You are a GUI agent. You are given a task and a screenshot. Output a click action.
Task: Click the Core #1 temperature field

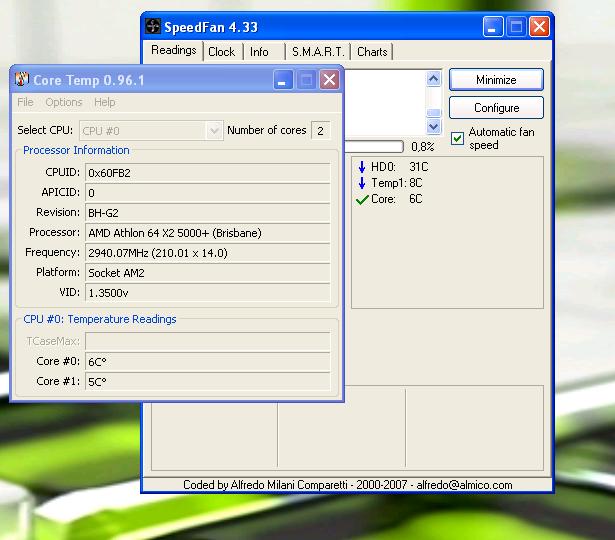207,382
